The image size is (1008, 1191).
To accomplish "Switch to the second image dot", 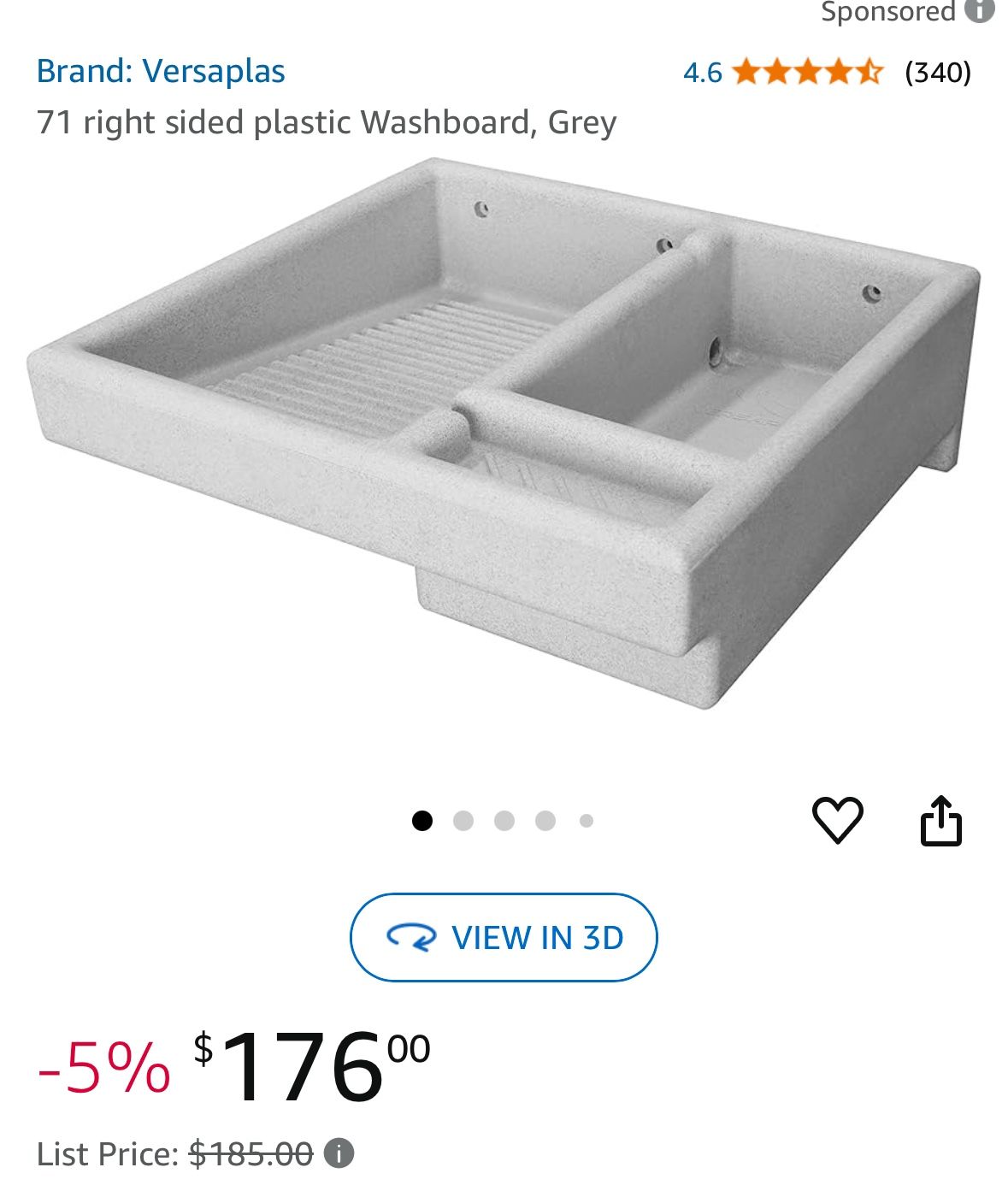I will (463, 821).
